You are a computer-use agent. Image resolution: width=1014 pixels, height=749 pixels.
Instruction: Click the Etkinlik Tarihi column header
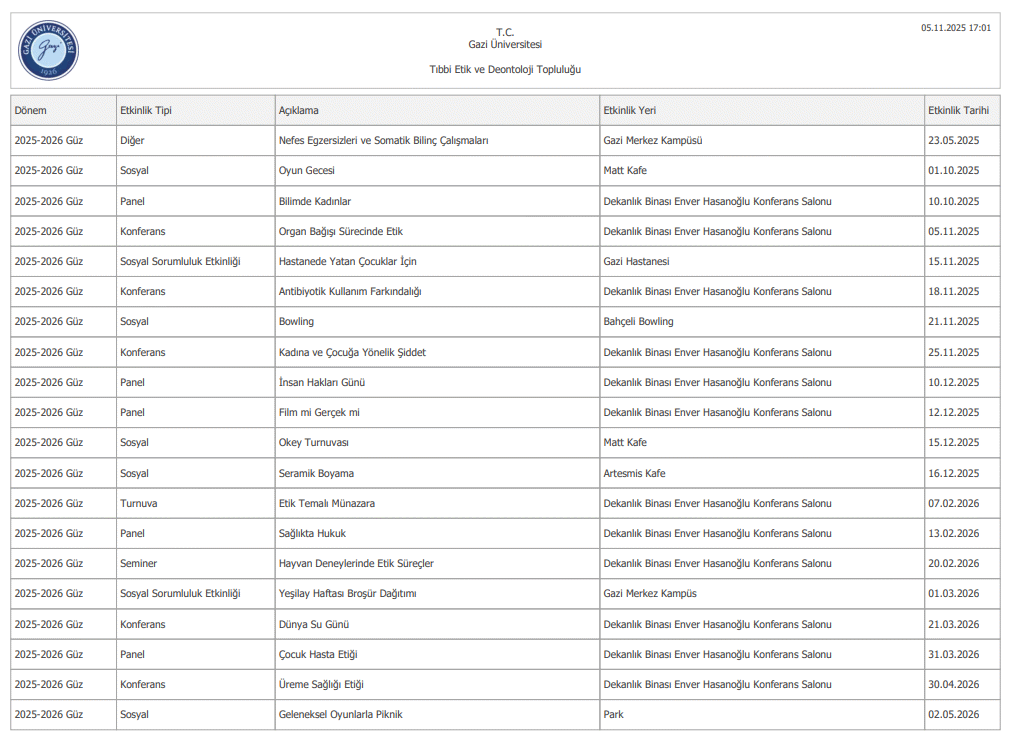(x=958, y=110)
